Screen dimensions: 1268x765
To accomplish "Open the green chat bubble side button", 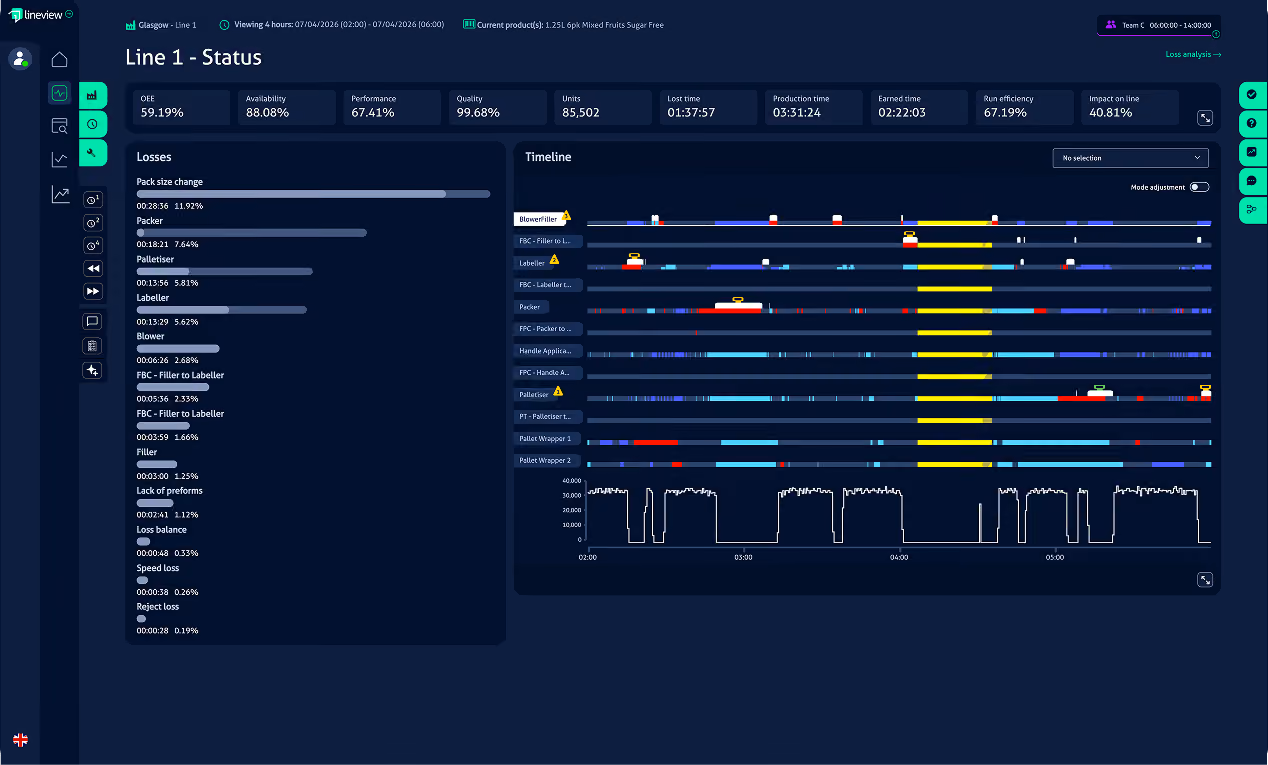I will [1253, 181].
